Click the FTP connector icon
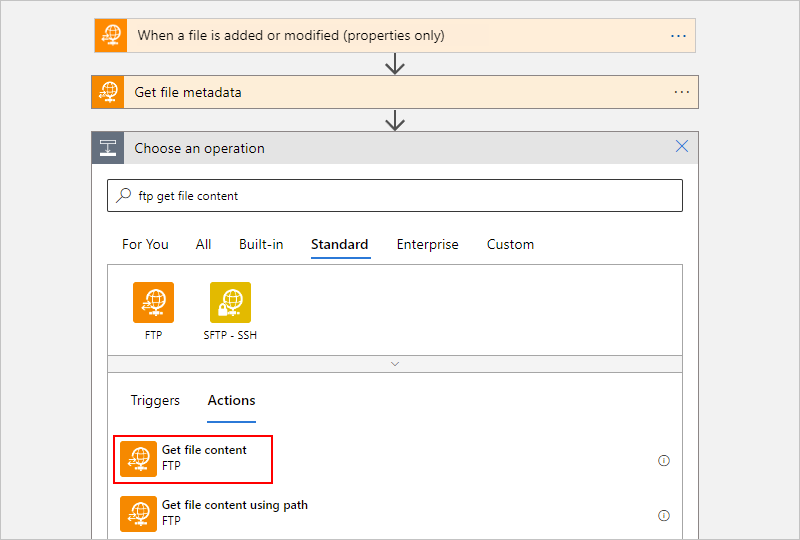 point(153,302)
